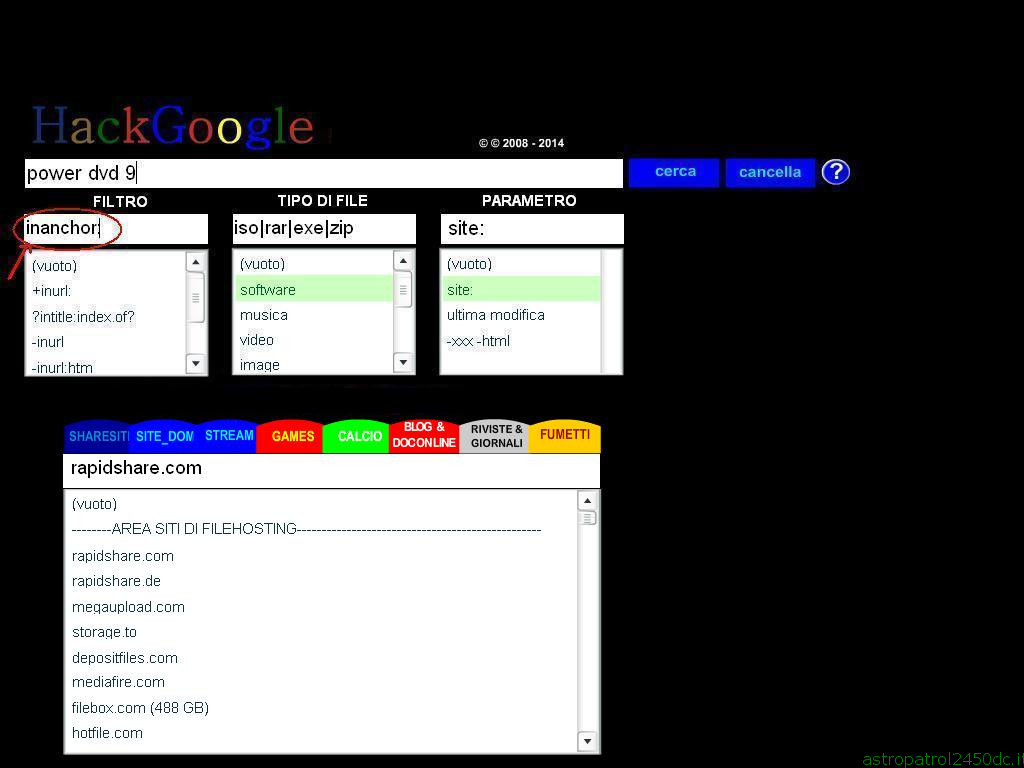Choose image in the file type list

(x=260, y=364)
